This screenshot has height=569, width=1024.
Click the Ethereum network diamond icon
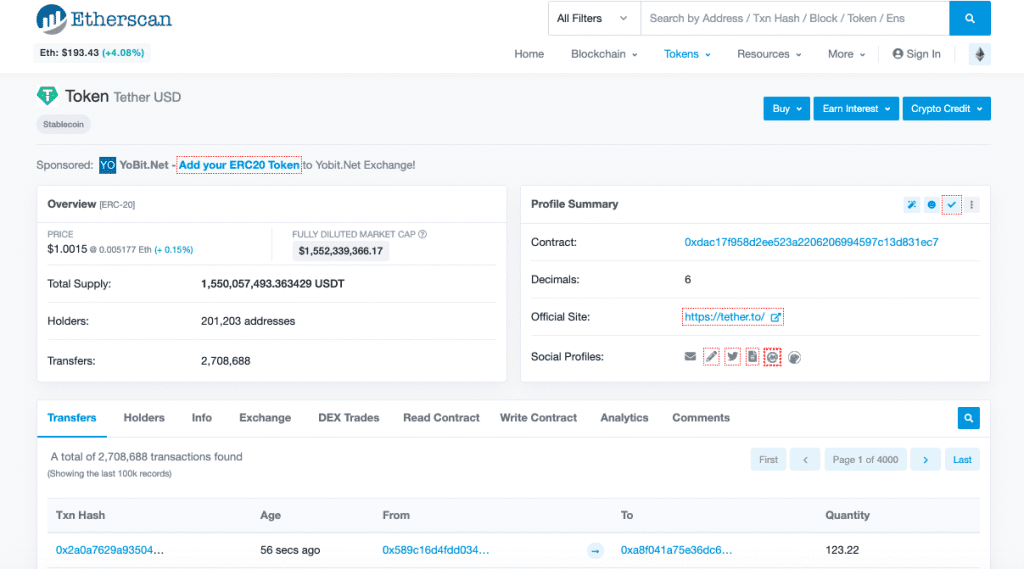980,54
